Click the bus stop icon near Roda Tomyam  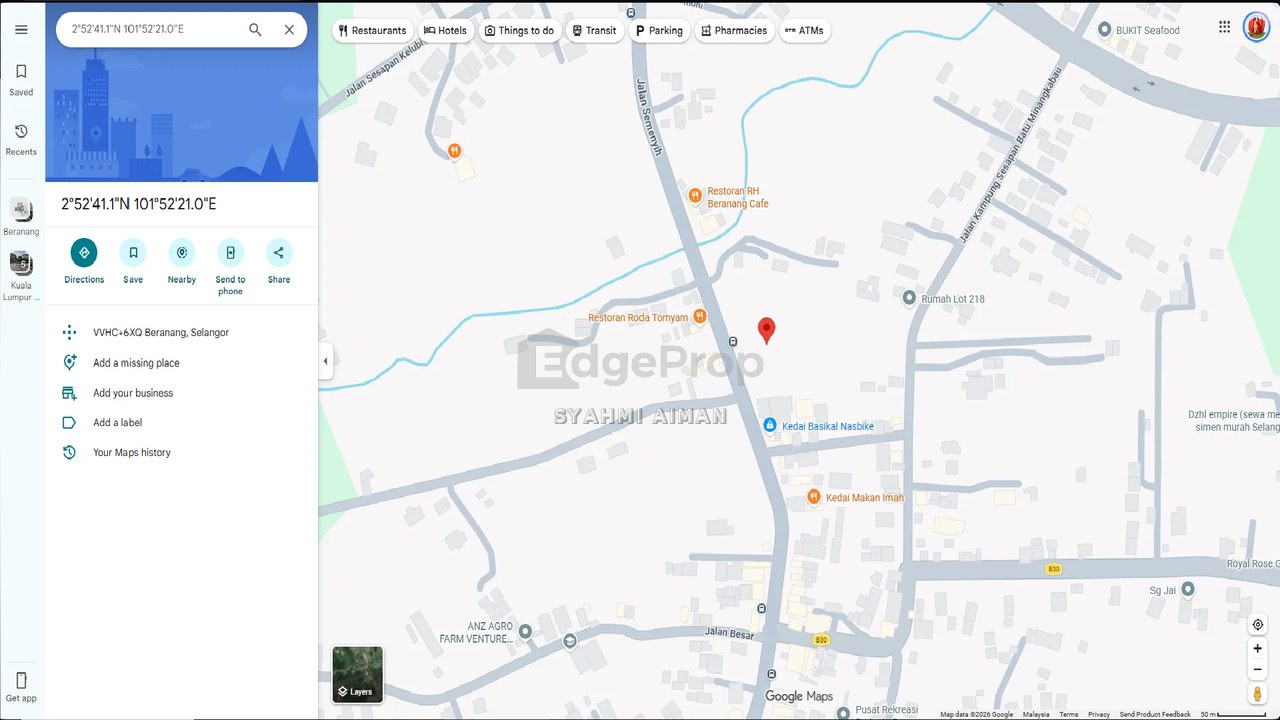click(733, 342)
